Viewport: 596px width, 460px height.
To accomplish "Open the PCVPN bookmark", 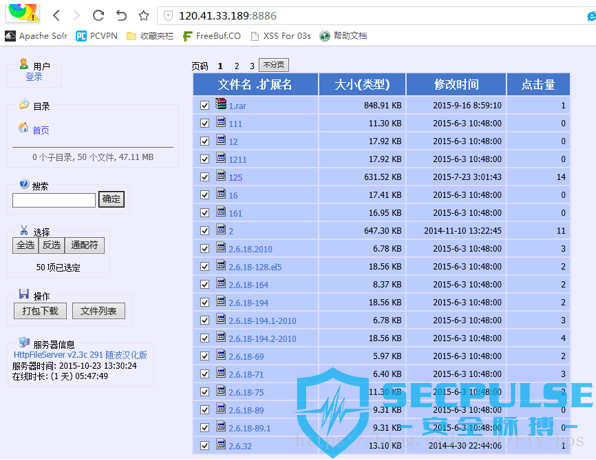I will (x=97, y=36).
